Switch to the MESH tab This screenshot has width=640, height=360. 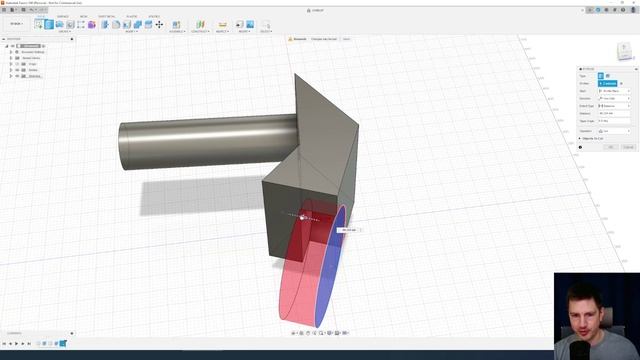[84, 17]
